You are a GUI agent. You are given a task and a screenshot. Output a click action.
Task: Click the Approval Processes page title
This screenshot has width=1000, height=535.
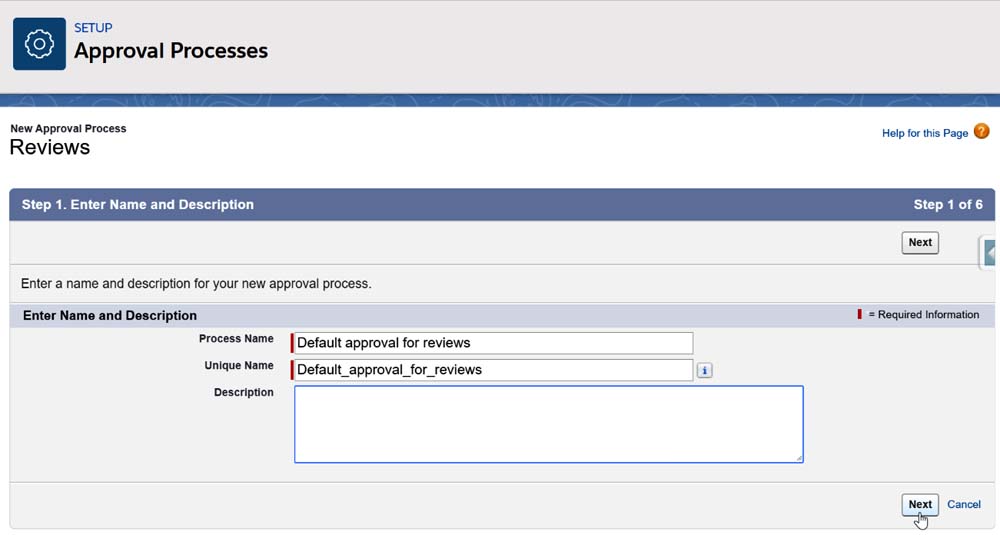171,51
